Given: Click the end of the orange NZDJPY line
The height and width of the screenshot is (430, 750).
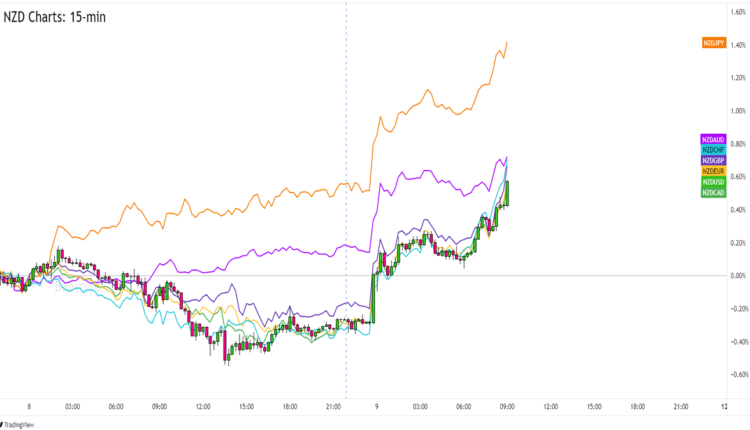Looking at the screenshot, I should point(508,42).
